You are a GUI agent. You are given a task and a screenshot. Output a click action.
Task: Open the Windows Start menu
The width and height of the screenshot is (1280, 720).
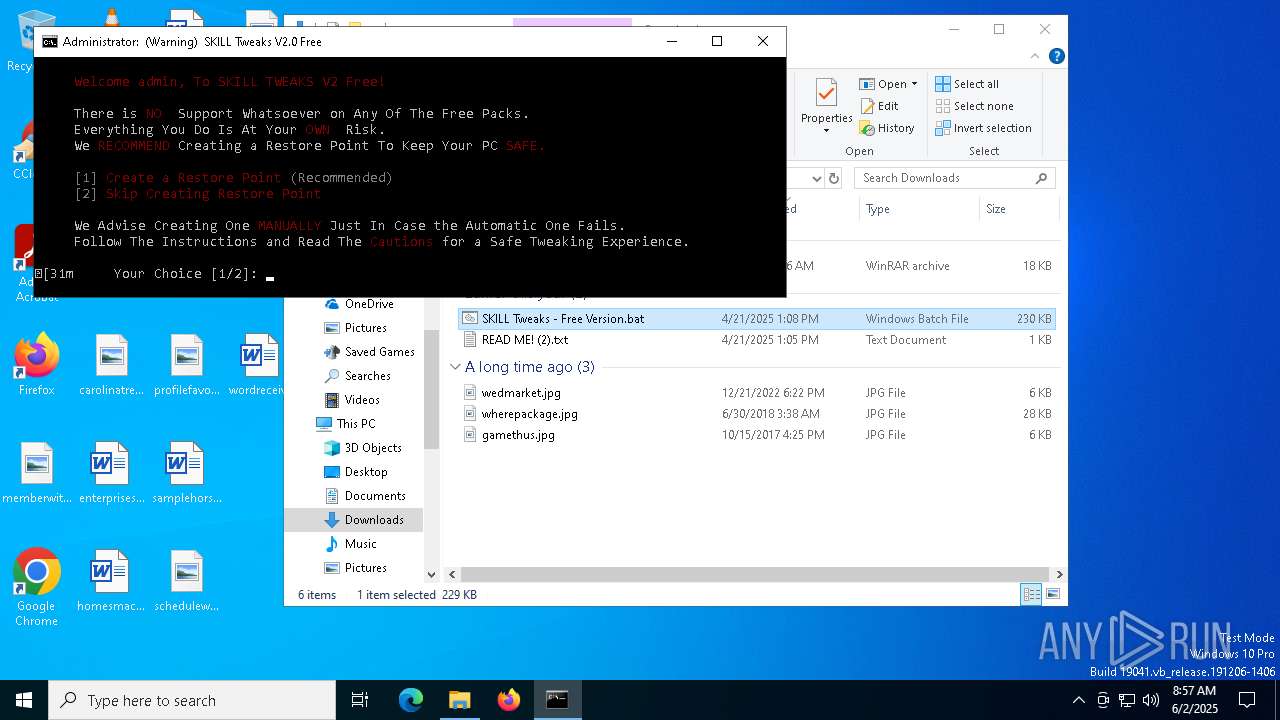(24, 700)
